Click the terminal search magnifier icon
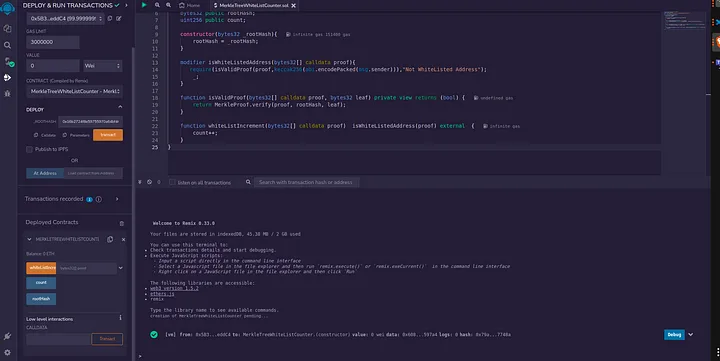The height and width of the screenshot is (361, 720). click(248, 182)
